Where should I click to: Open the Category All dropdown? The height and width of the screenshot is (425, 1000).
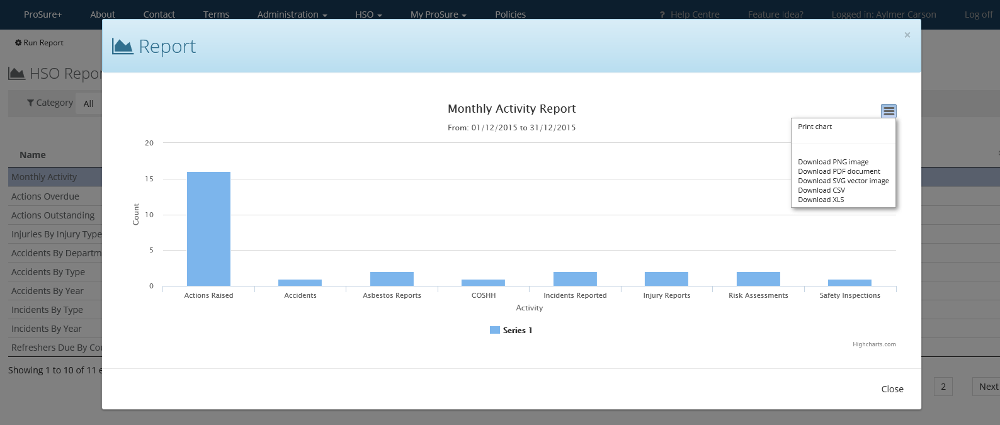click(x=89, y=103)
